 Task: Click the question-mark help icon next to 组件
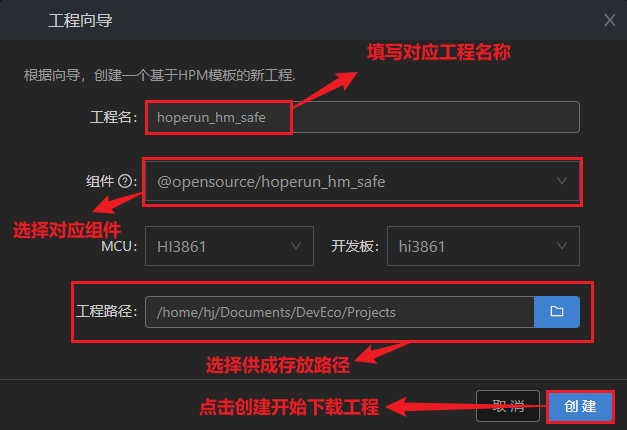125,181
